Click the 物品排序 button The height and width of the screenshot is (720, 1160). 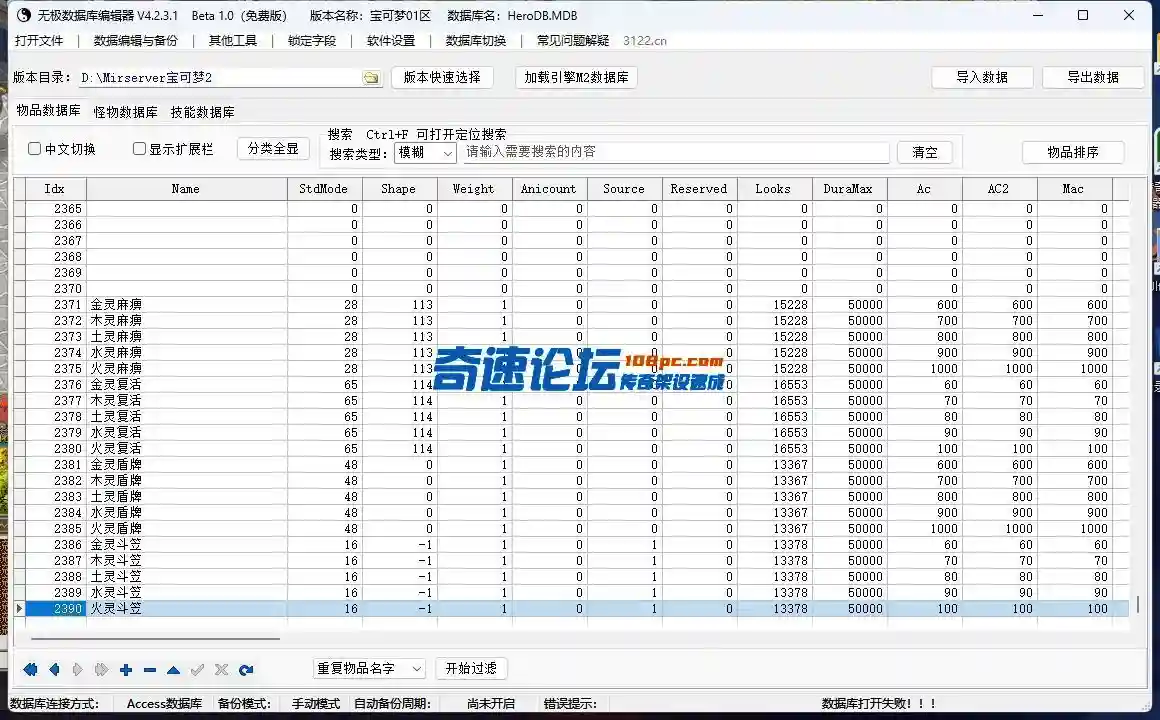(1073, 152)
